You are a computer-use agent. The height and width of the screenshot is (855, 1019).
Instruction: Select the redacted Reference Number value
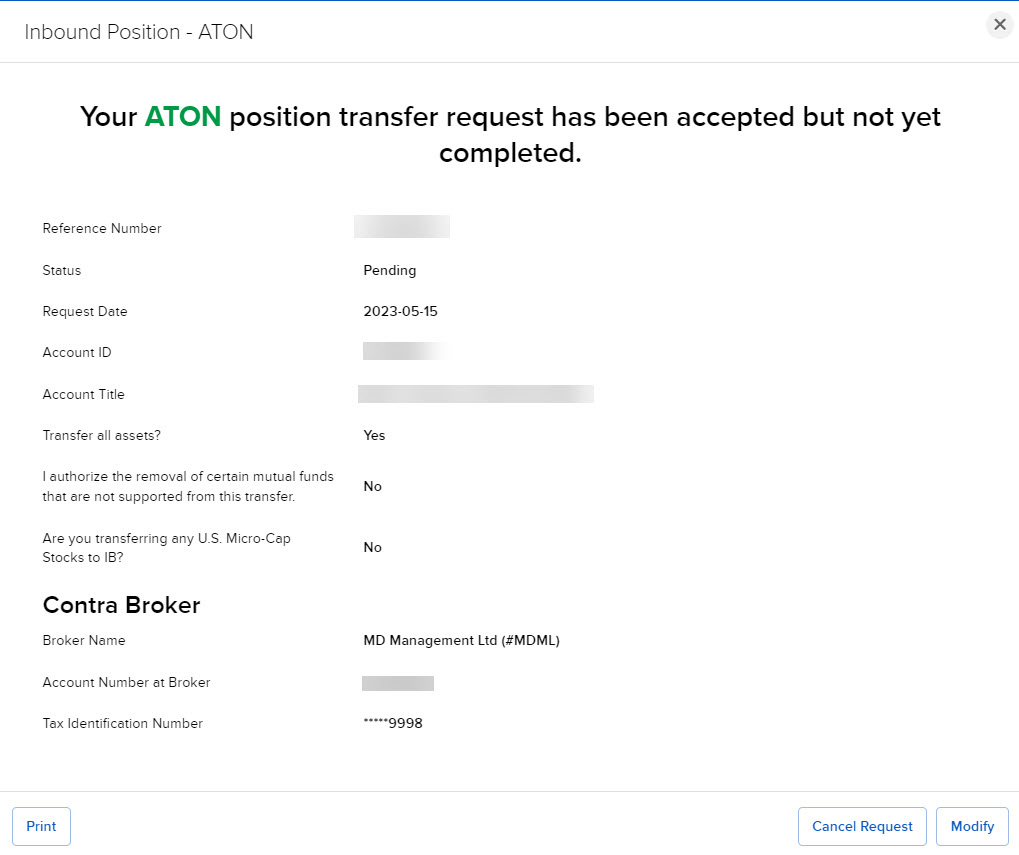point(402,227)
